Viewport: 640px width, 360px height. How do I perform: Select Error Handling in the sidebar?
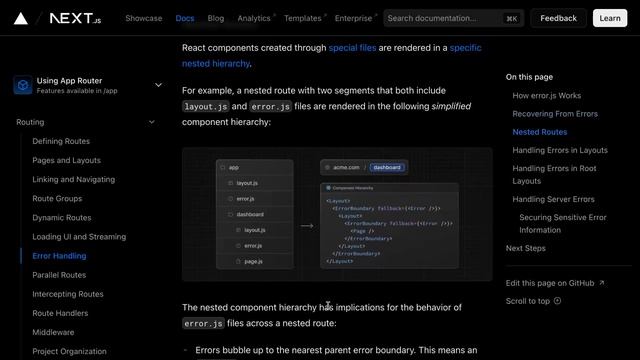tap(59, 256)
